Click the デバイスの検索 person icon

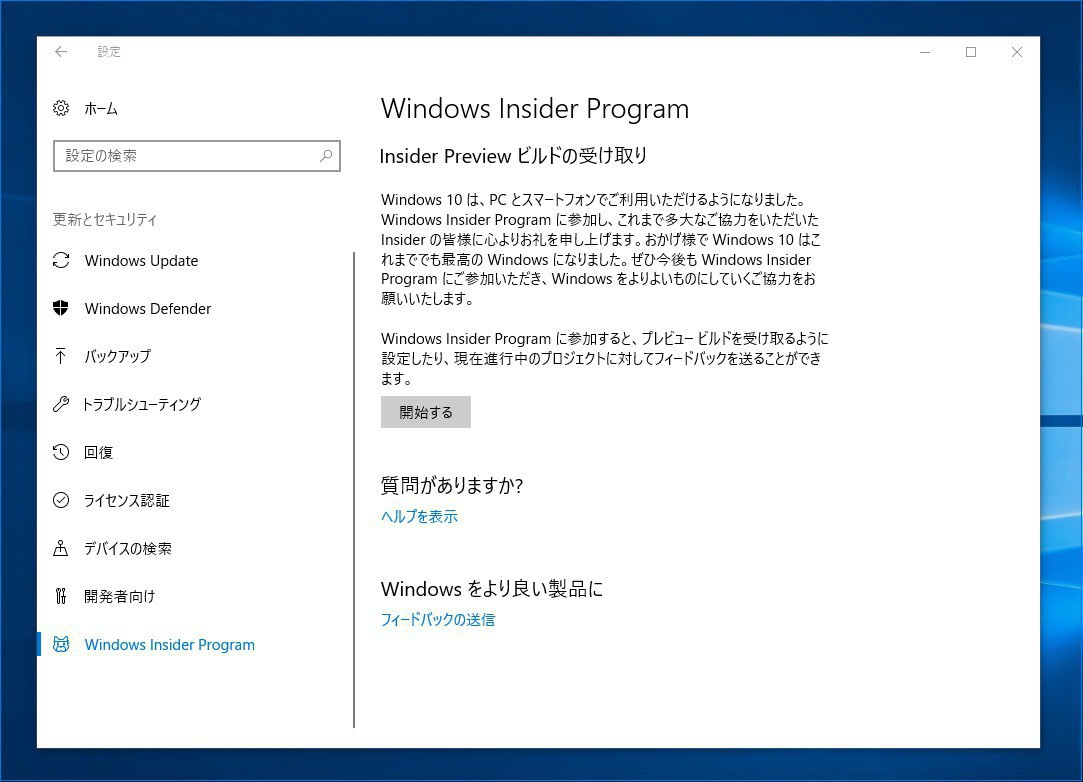click(61, 549)
